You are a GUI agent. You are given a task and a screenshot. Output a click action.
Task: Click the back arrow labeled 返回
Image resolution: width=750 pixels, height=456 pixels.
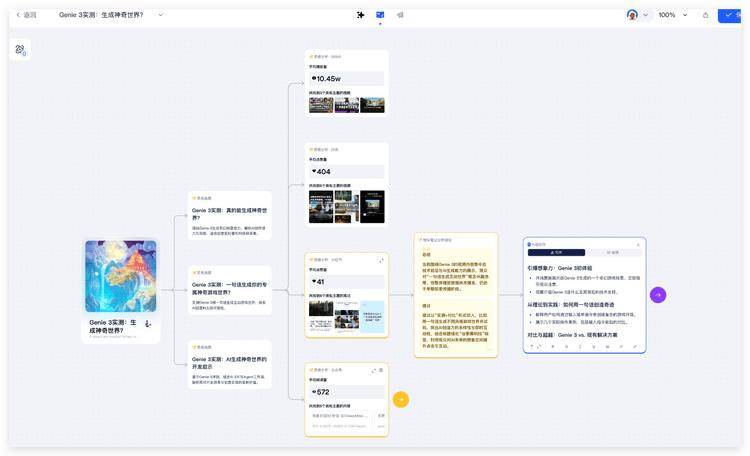26,15
